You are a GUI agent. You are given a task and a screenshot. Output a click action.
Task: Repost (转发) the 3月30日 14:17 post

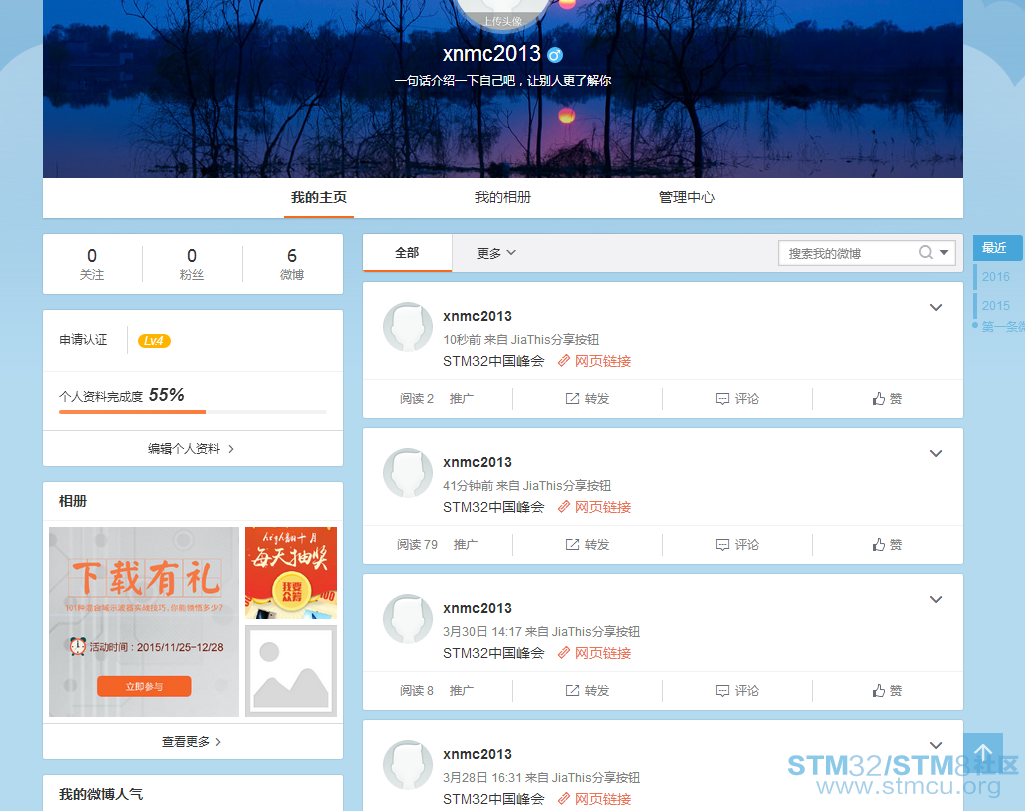[588, 691]
